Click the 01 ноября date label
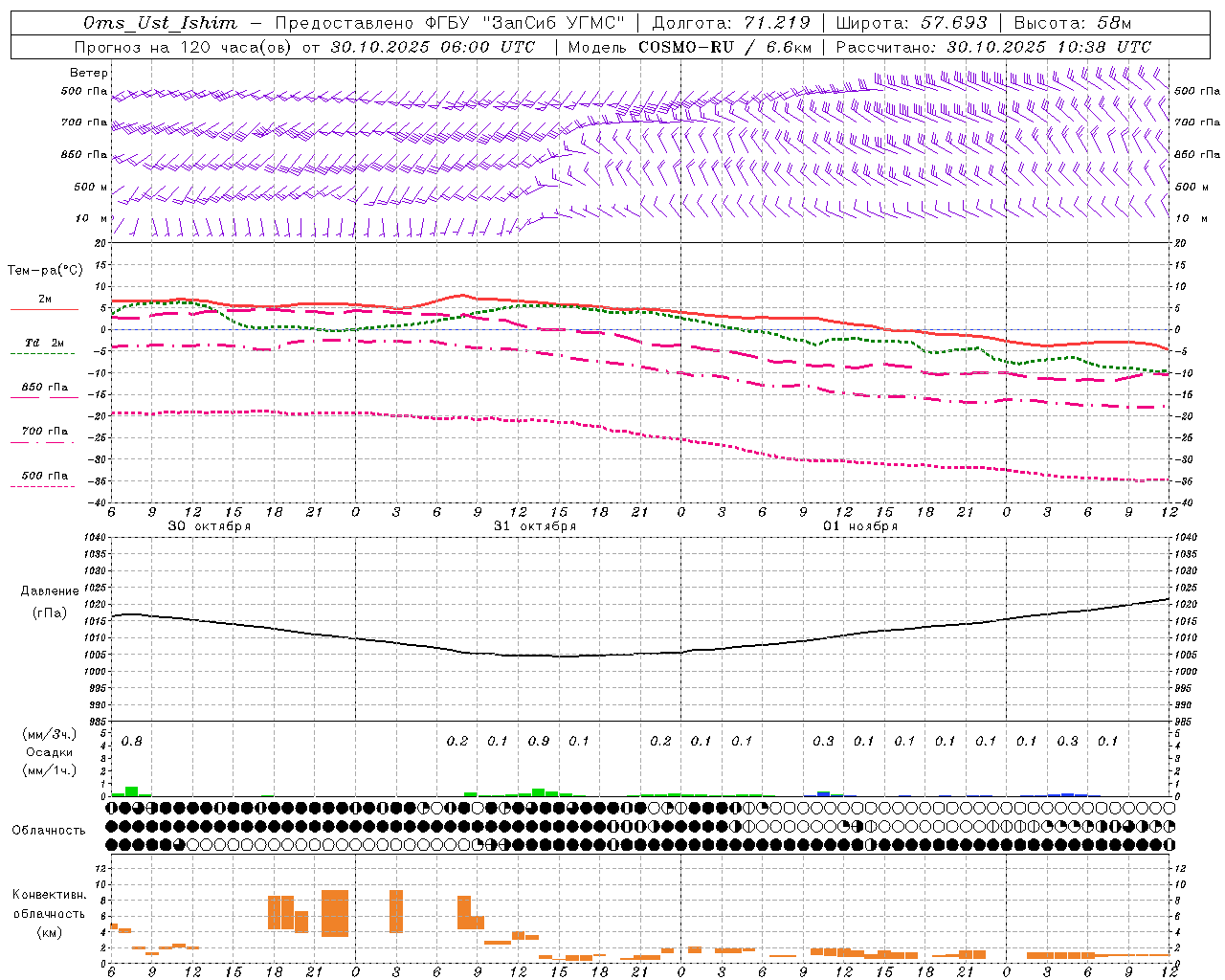Image resolution: width=1225 pixels, height=980 pixels. [x=860, y=526]
